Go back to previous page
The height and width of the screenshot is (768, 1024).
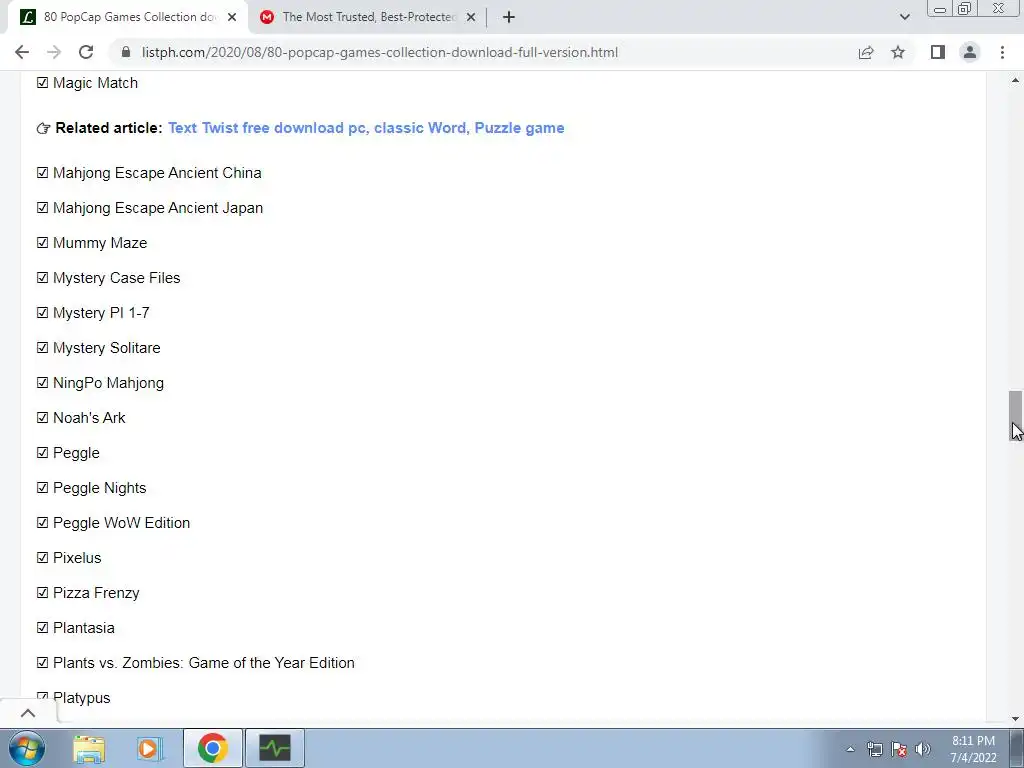(22, 52)
